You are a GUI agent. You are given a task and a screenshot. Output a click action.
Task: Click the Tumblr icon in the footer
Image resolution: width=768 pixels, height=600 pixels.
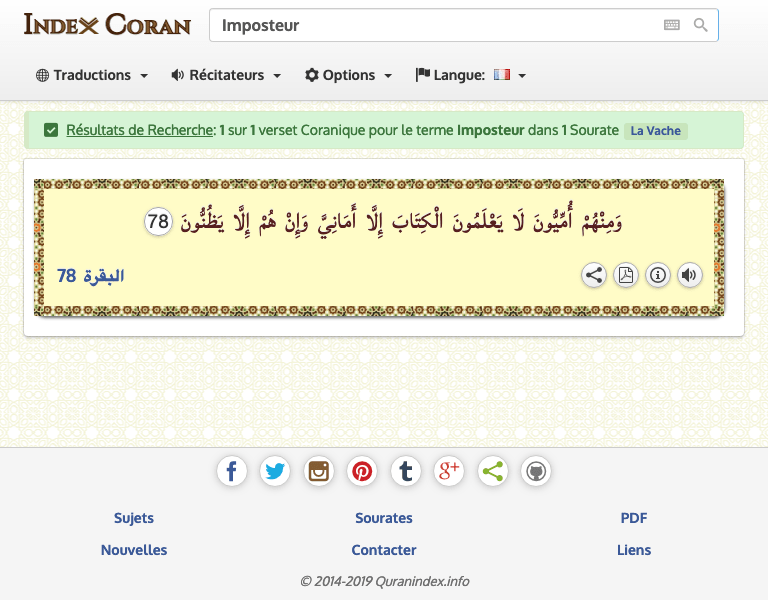[x=406, y=471]
